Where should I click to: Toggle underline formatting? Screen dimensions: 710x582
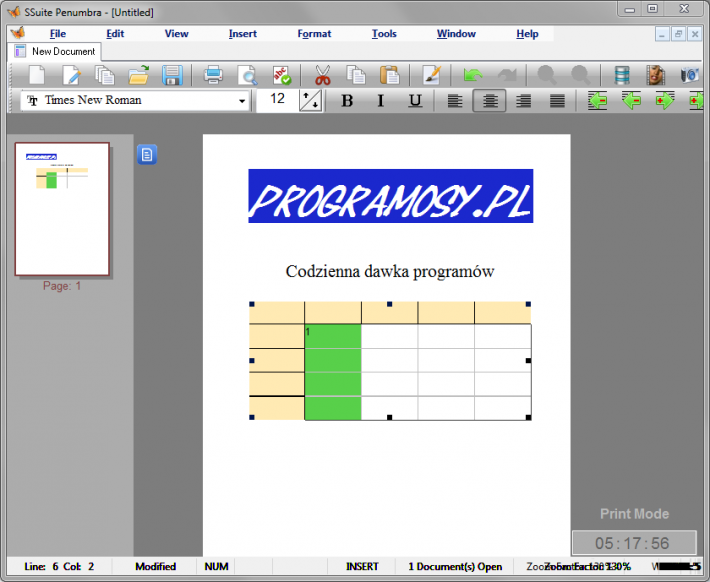coord(415,101)
